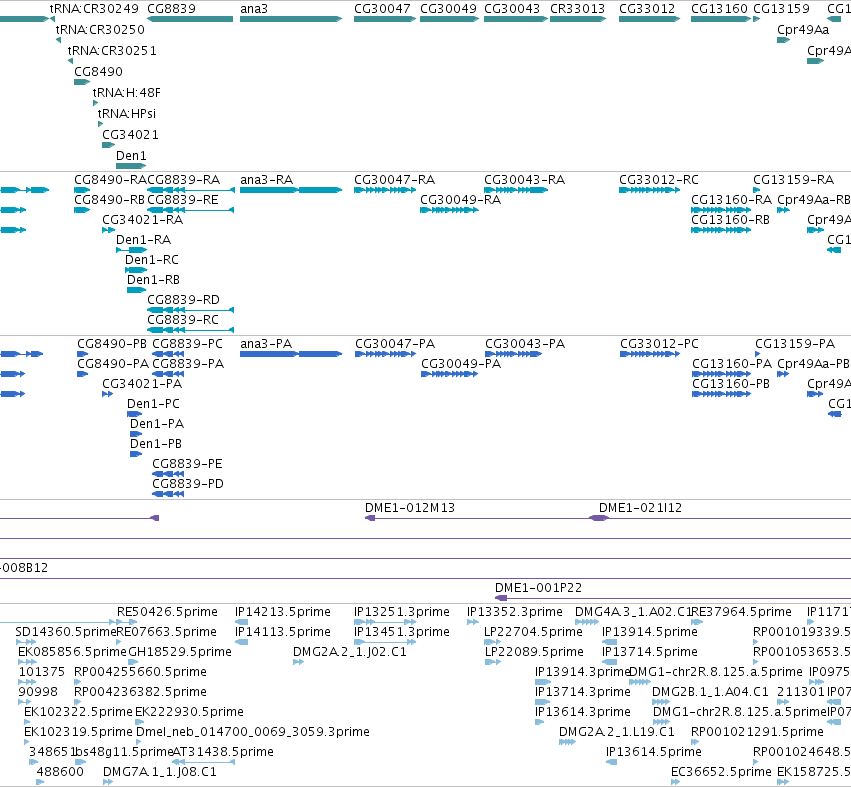Click the SD14360.5prime EST label
Screen dimensions: 851x787
(x=66, y=632)
